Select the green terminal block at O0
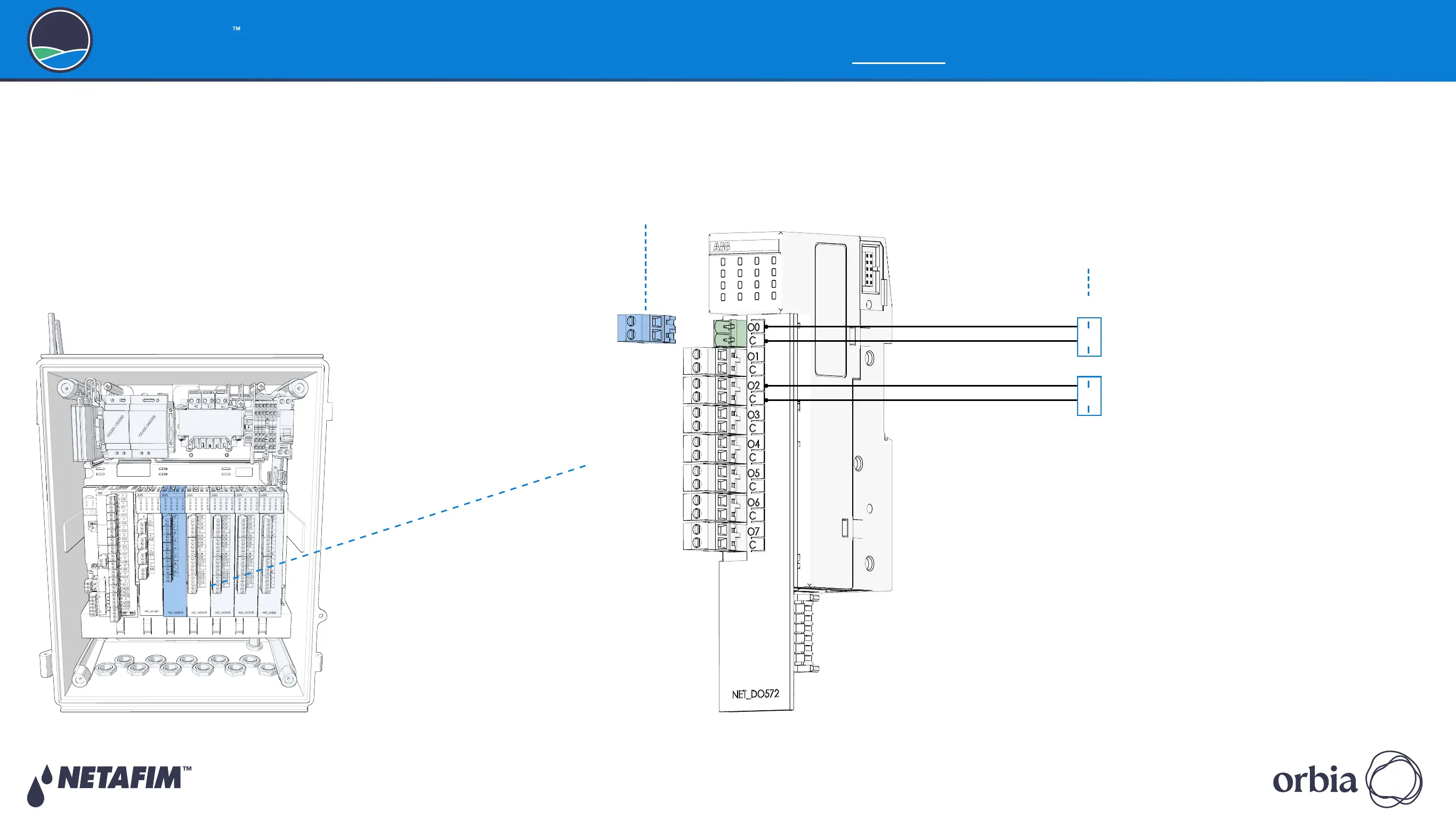The width and height of the screenshot is (1456, 819). [x=730, y=333]
